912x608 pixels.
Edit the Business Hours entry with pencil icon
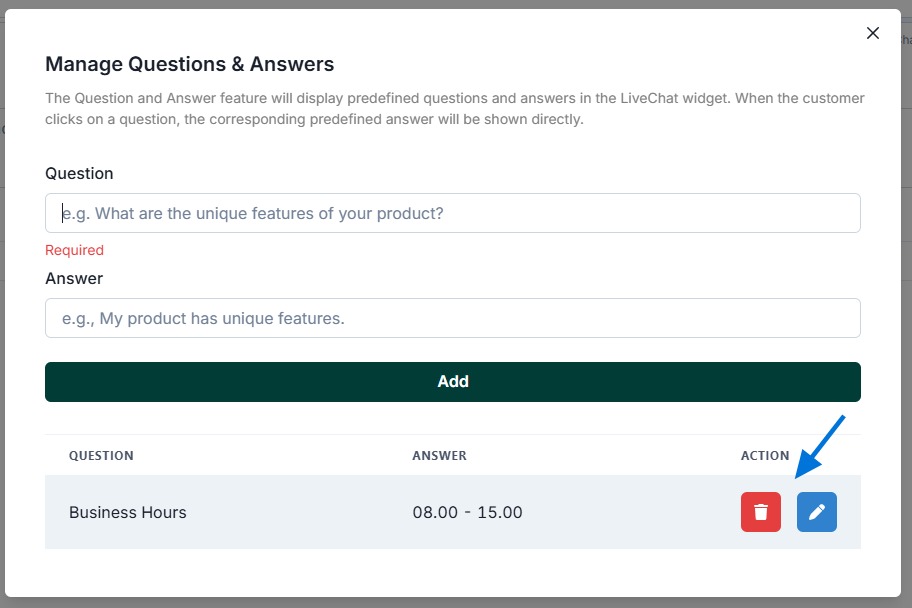816,512
